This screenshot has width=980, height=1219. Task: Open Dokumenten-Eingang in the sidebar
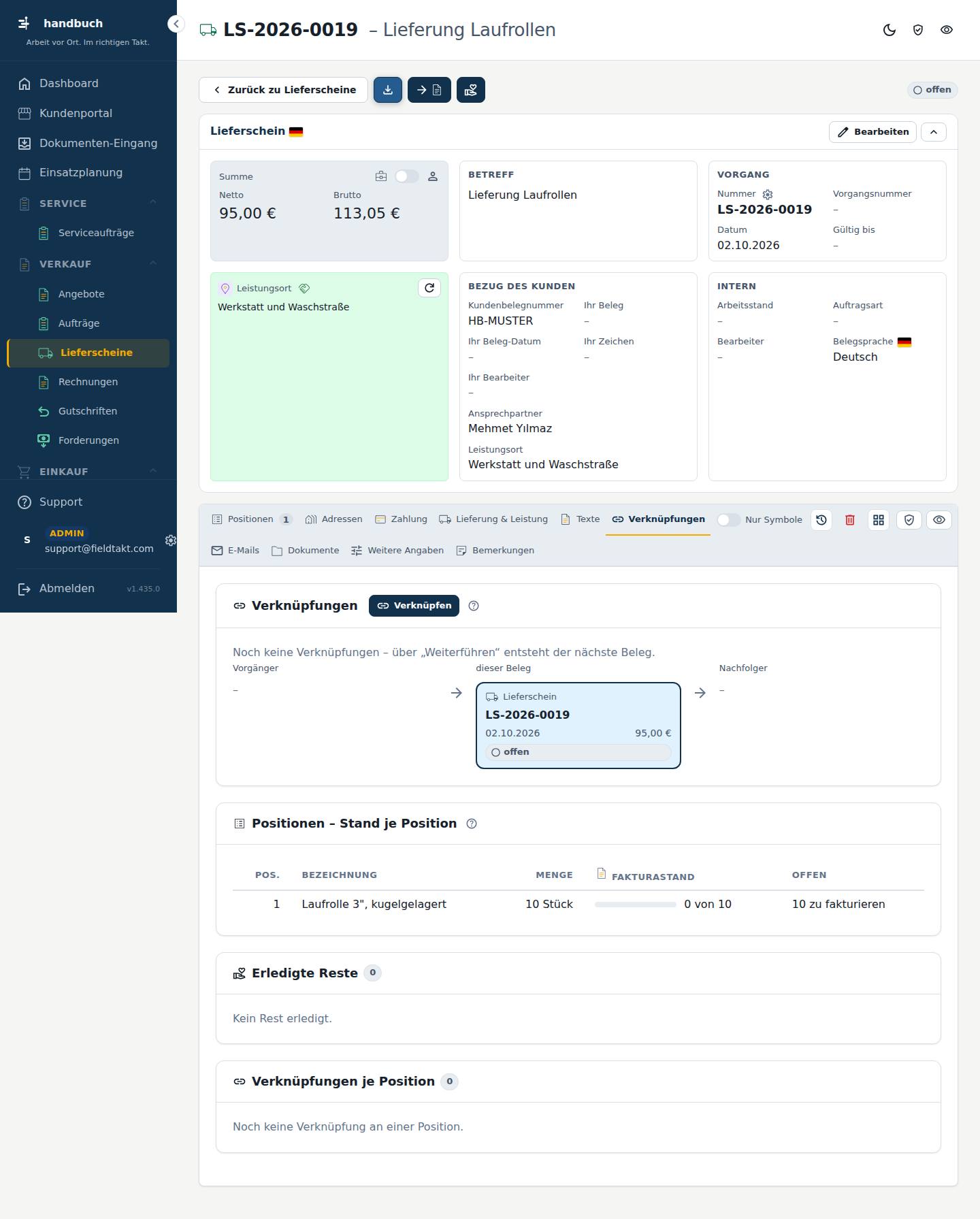pyautogui.click(x=88, y=143)
